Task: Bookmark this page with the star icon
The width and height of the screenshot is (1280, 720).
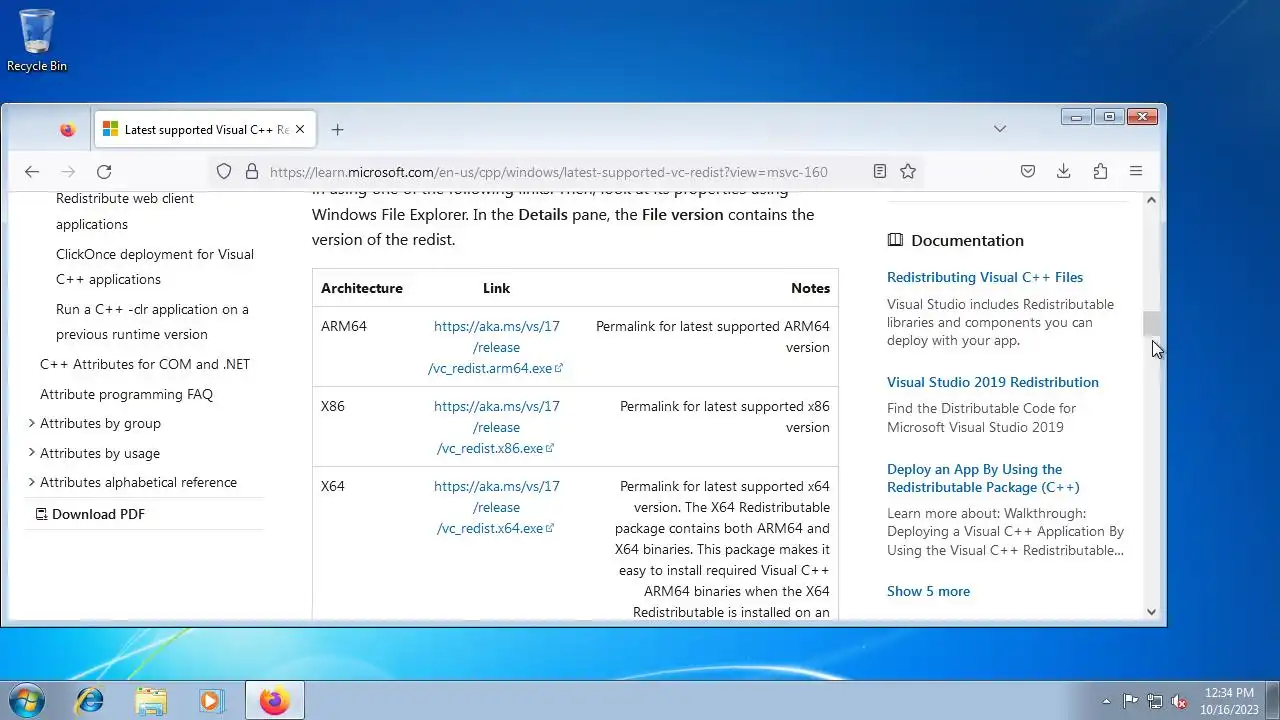Action: click(908, 172)
